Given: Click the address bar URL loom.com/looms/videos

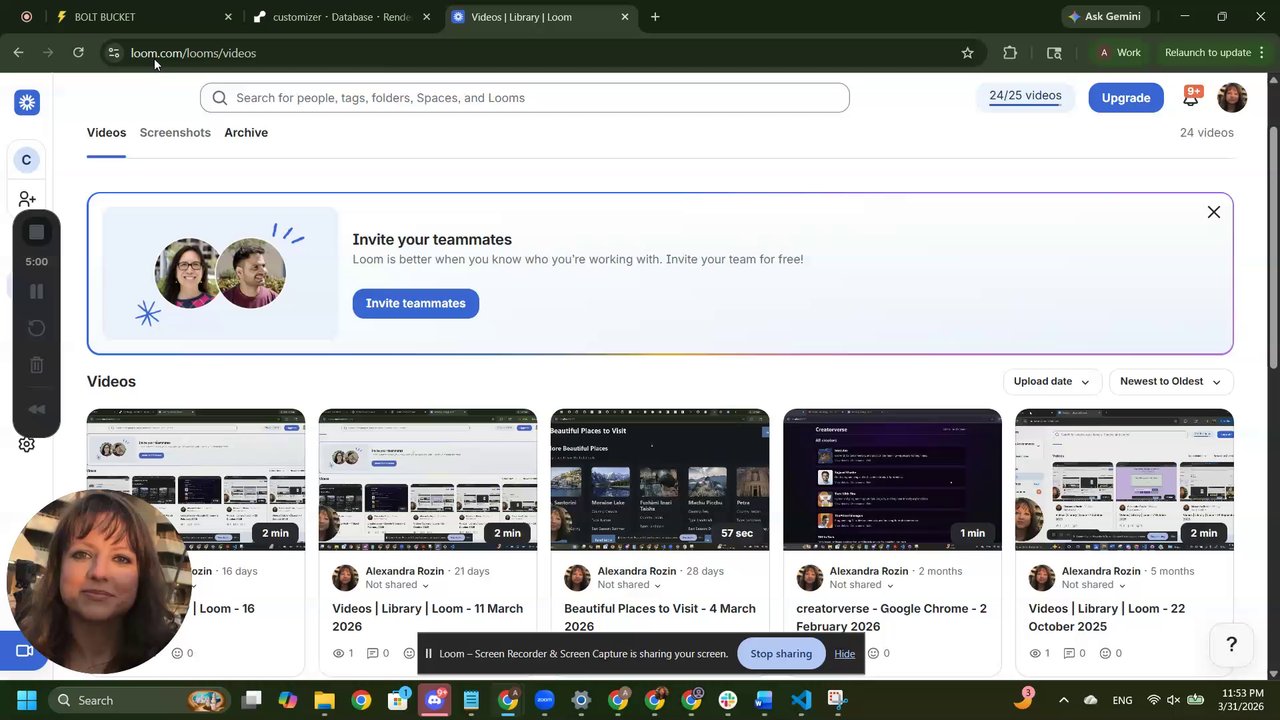Looking at the screenshot, I should (x=193, y=53).
